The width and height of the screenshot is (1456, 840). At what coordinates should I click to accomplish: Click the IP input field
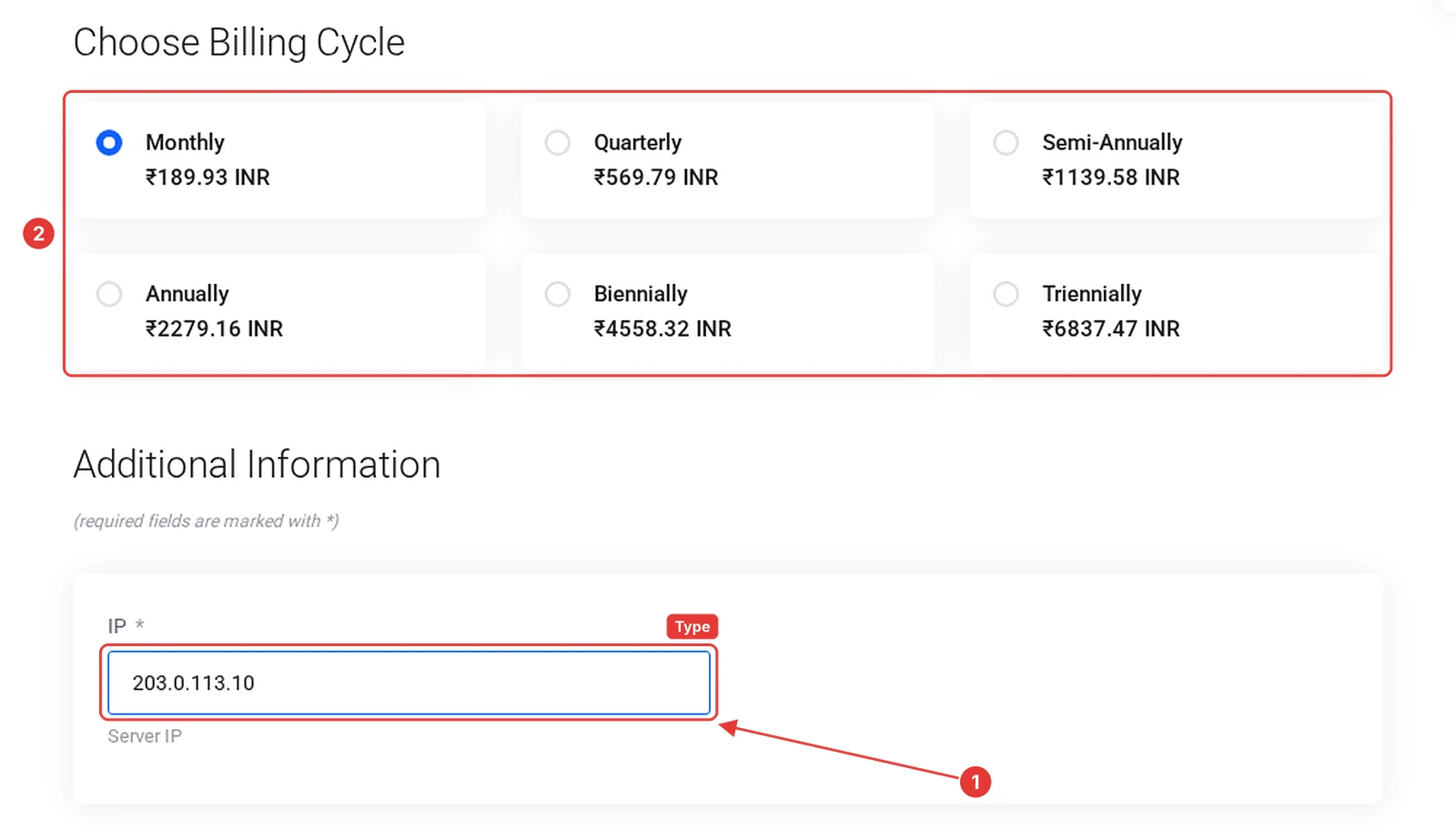(409, 683)
